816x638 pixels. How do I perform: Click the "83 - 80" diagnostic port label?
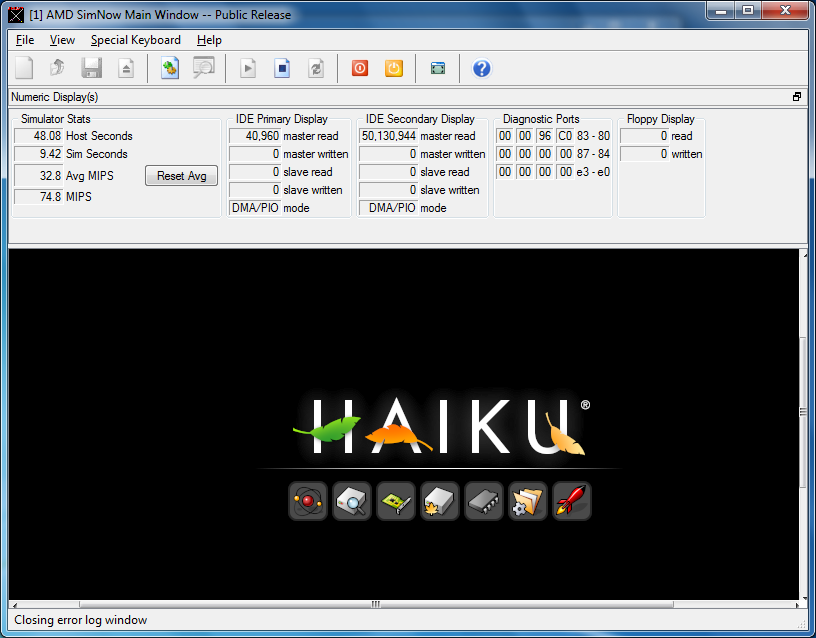tap(593, 136)
